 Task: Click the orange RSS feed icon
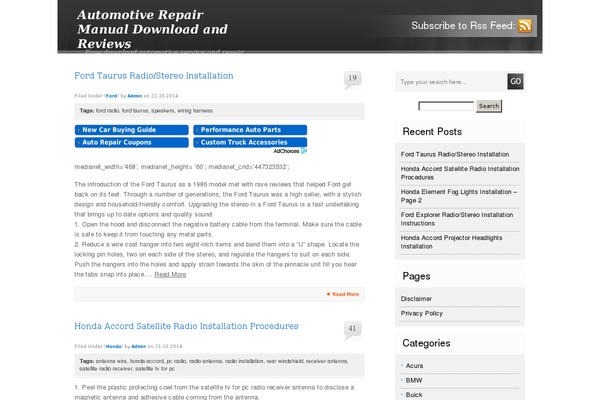click(x=525, y=26)
